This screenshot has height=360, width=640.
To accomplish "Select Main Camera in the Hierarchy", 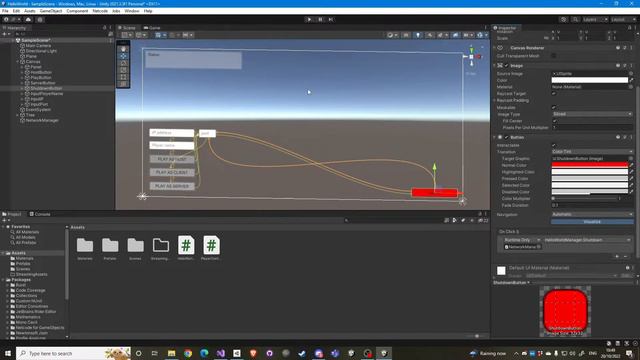I will 38,46.
